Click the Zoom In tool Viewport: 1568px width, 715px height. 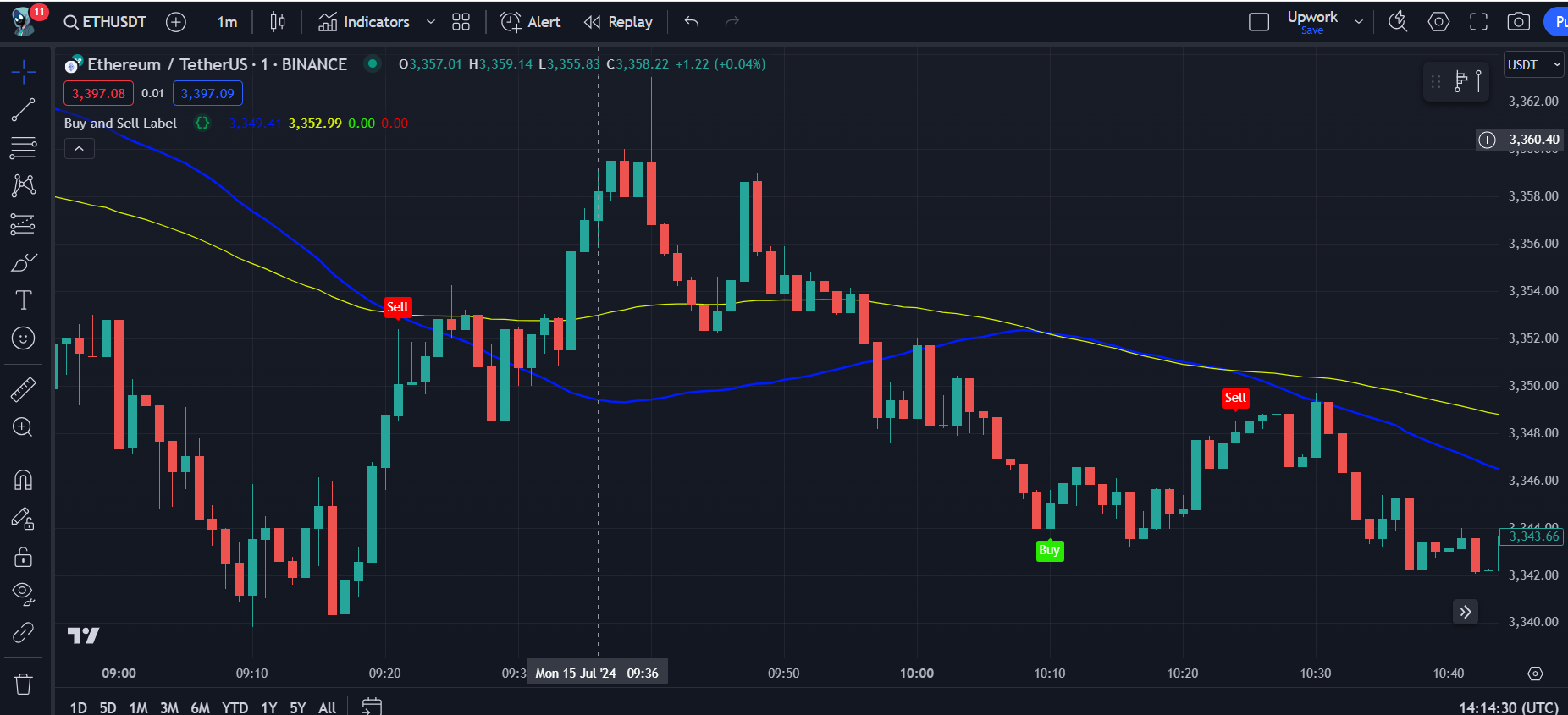[x=23, y=427]
